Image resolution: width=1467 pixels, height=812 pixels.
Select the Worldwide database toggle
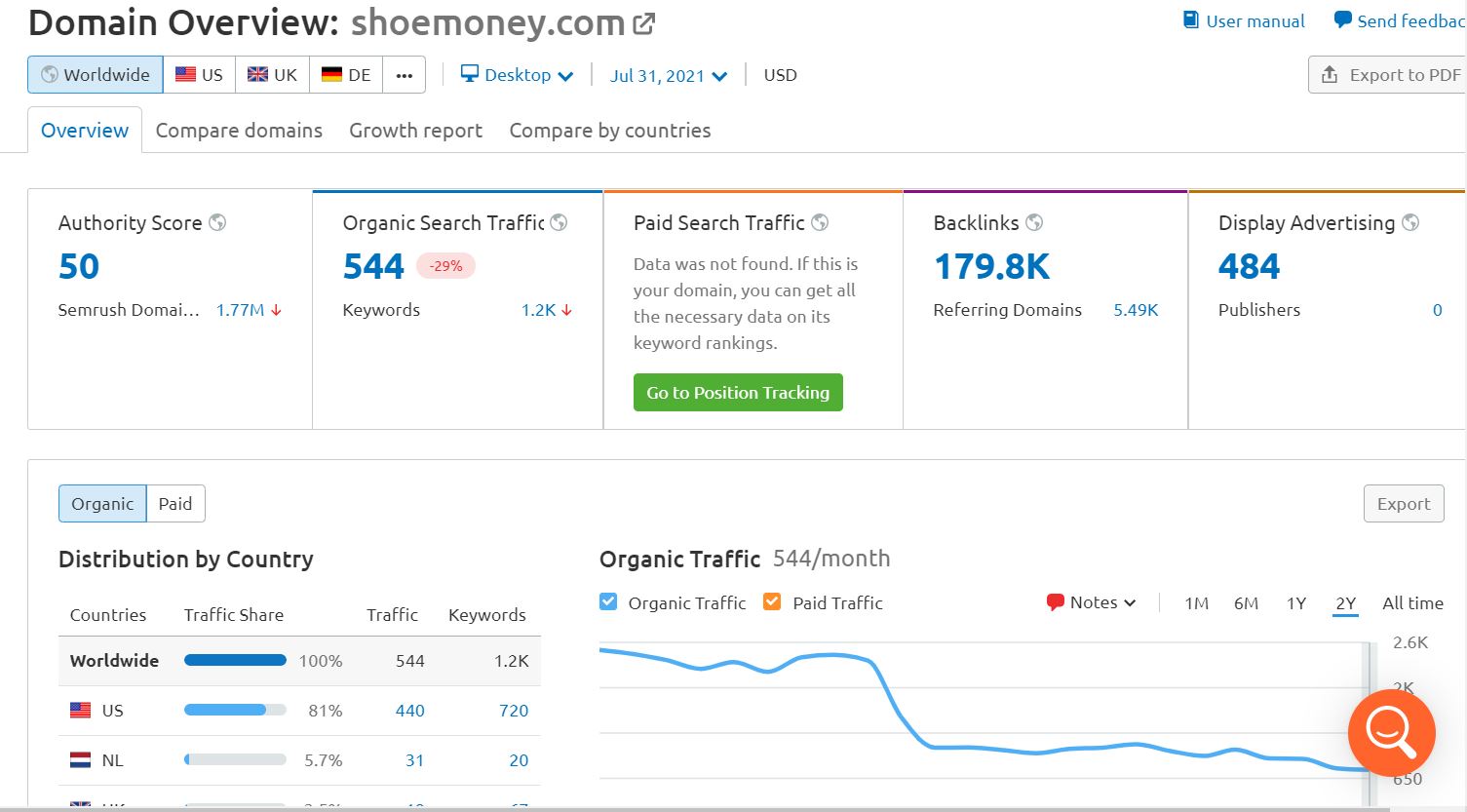pos(96,75)
